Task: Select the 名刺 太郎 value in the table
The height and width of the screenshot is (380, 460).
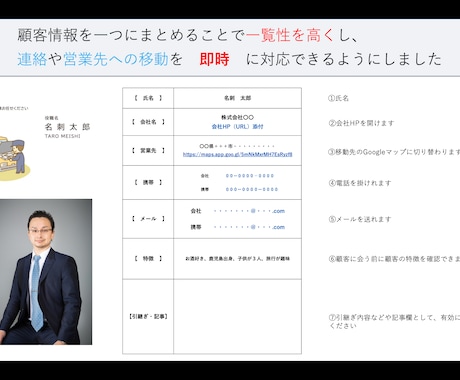Action: coord(238,98)
